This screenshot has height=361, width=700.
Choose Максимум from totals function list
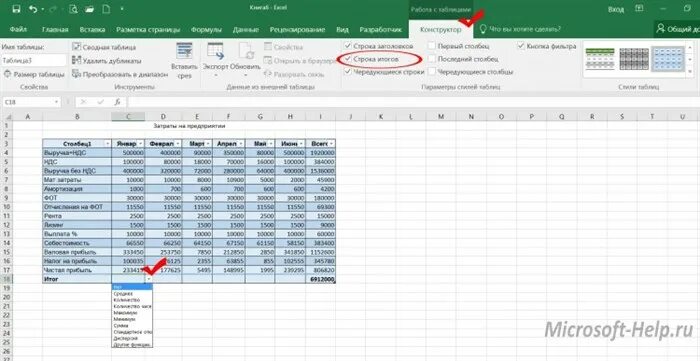click(132, 313)
